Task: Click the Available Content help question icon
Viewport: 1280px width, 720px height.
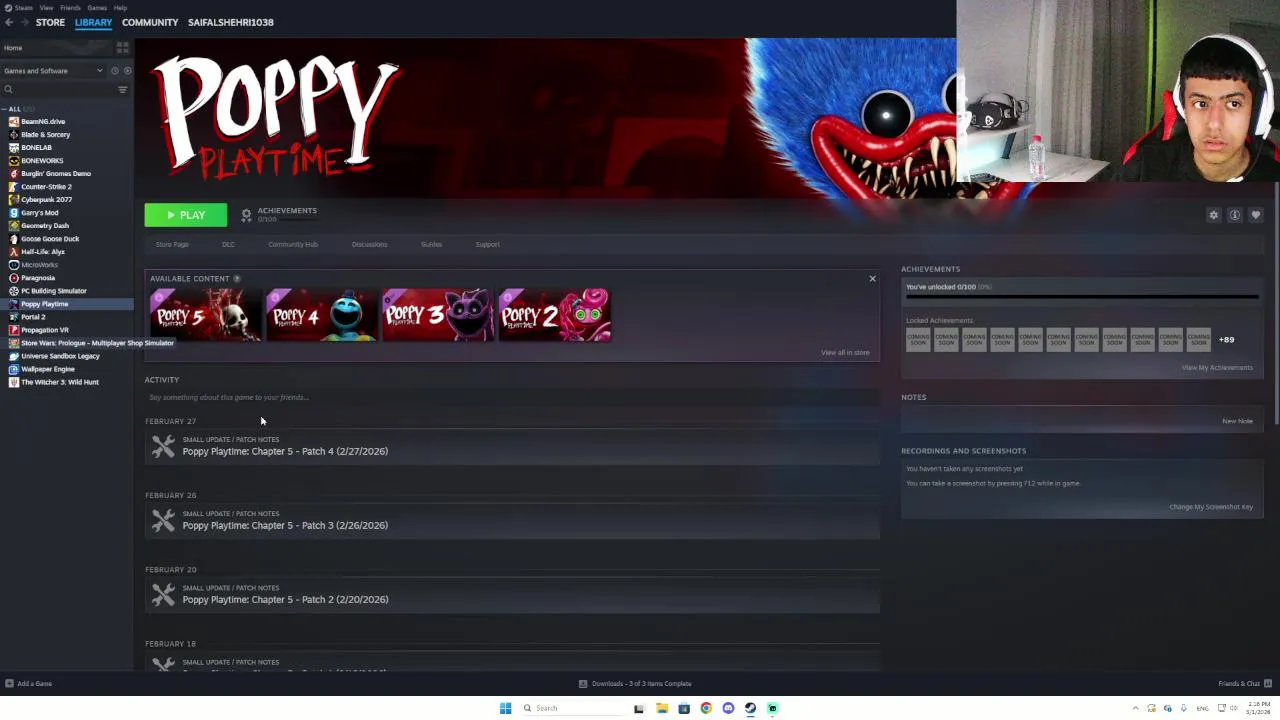Action: tap(237, 278)
